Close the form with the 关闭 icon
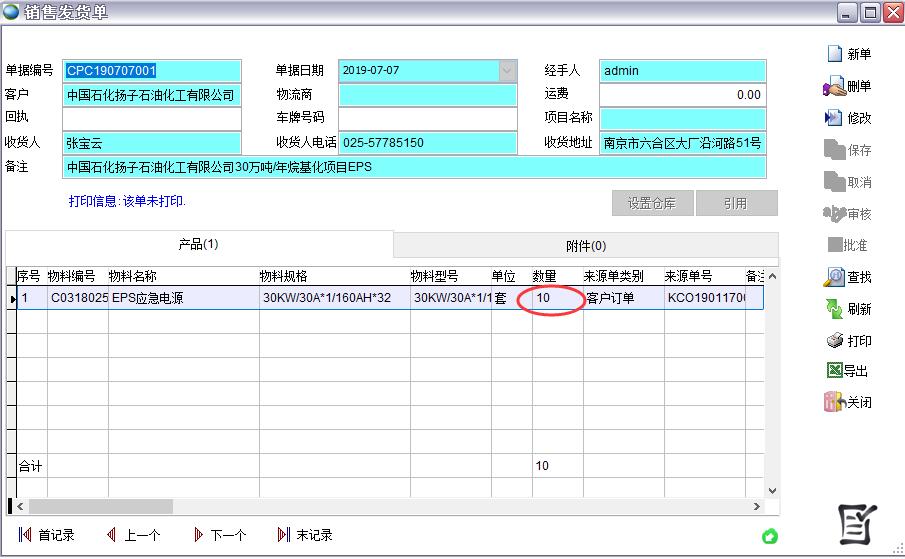 click(x=835, y=402)
